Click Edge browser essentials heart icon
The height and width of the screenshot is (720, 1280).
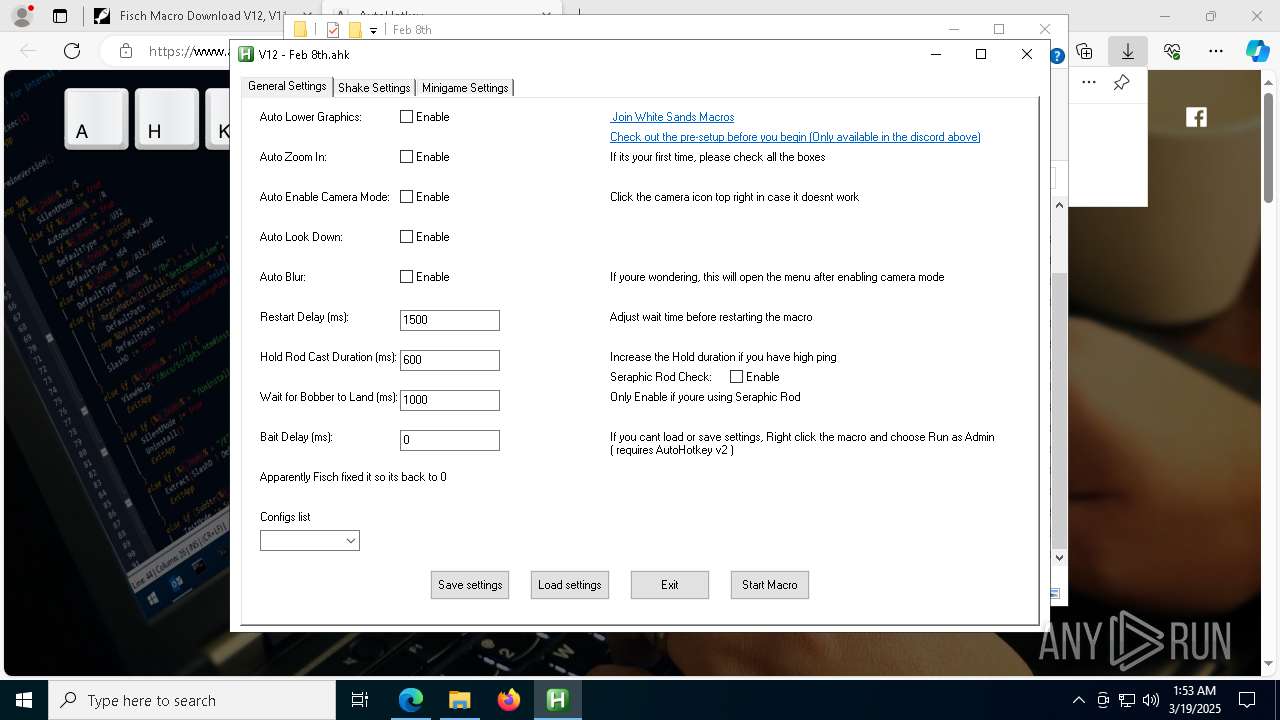pos(1173,51)
